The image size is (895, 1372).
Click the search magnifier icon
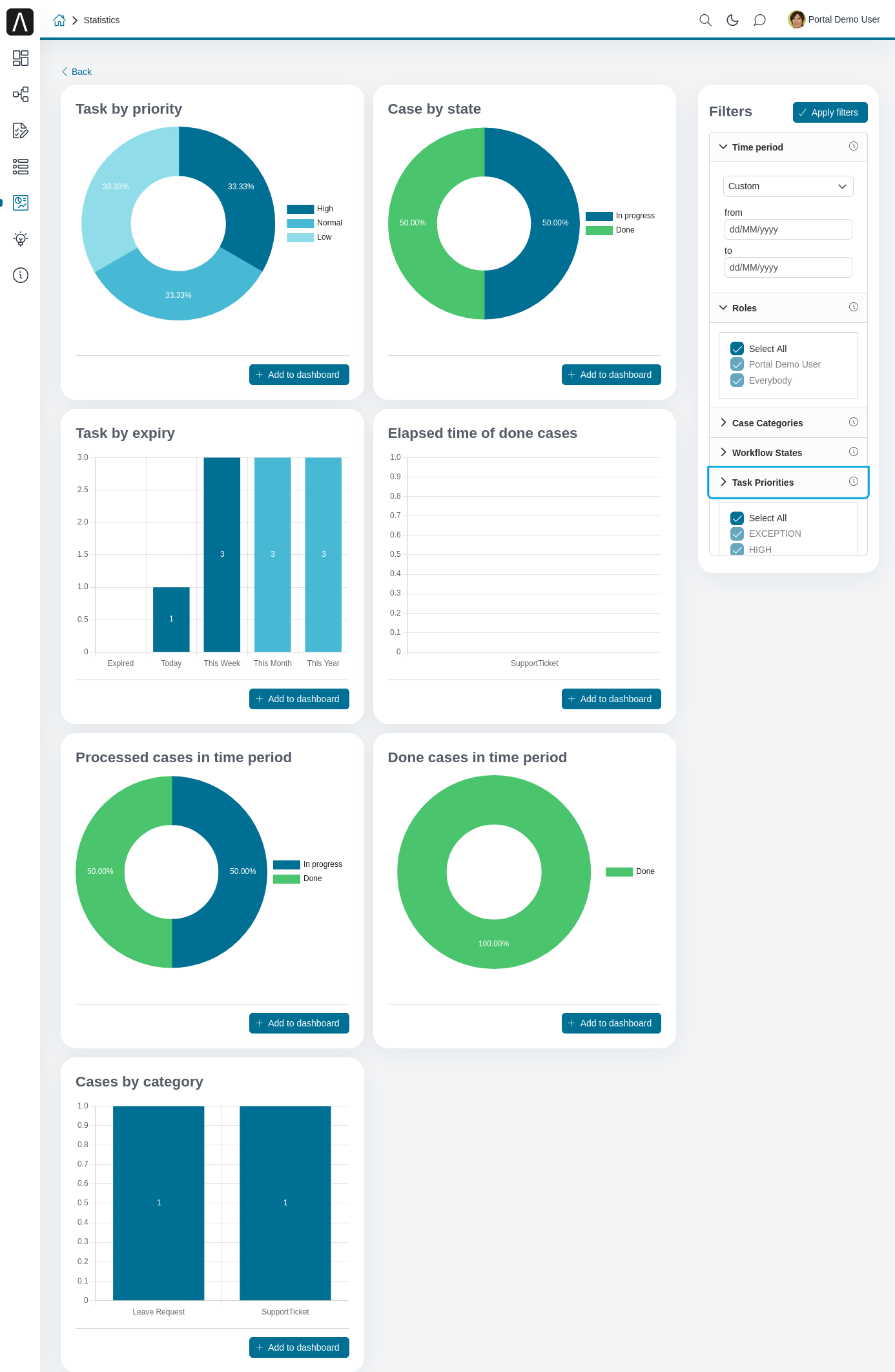(705, 20)
